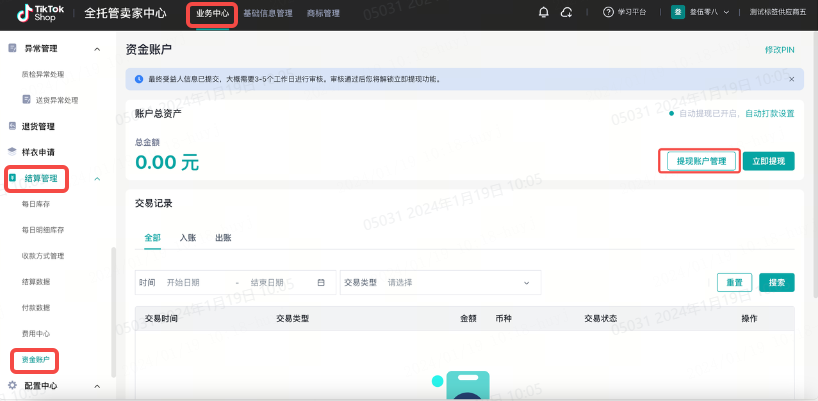818x401 pixels.
Task: Switch to the 基础信息管理 top tab
Action: [x=268, y=14]
